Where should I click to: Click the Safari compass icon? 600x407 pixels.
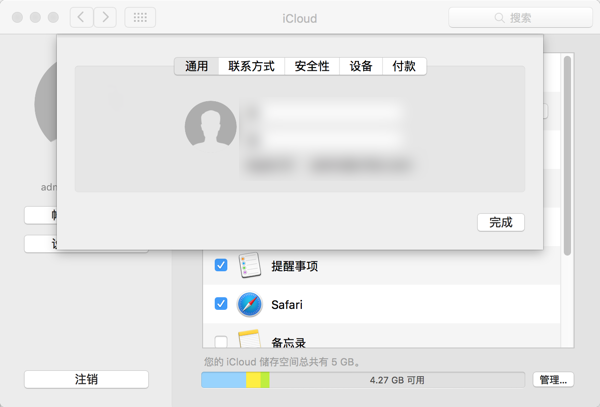pos(249,304)
